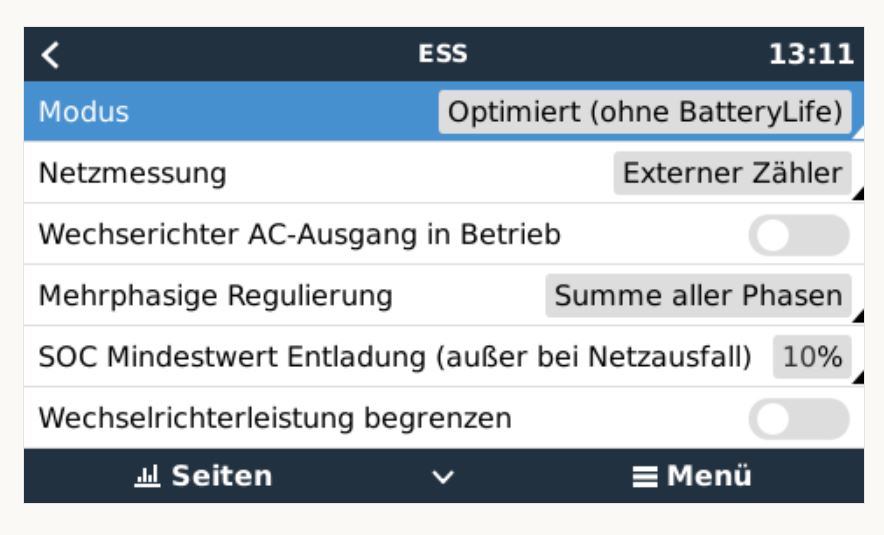Click the 13:11 clock display
Image resolution: width=884 pixels, height=535 pixels.
pos(811,55)
